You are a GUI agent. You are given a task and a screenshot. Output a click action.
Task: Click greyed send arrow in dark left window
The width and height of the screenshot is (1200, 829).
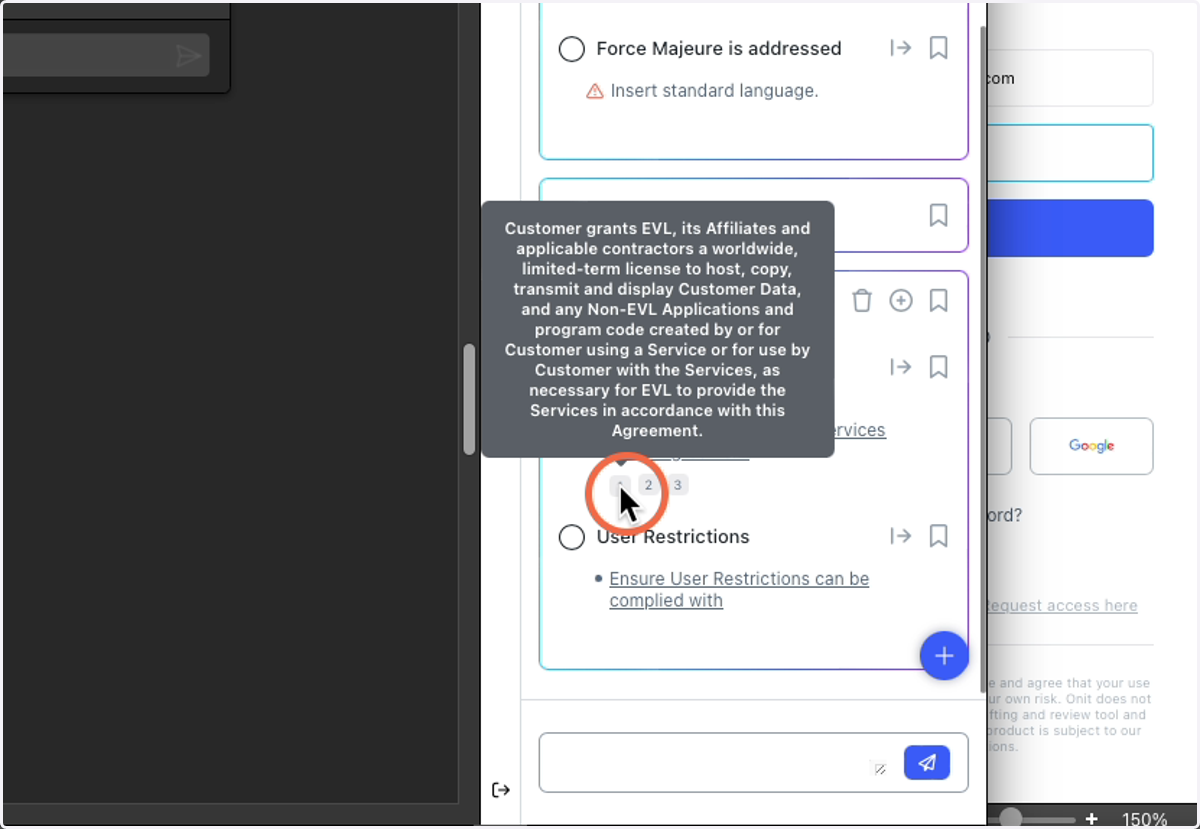click(x=188, y=56)
